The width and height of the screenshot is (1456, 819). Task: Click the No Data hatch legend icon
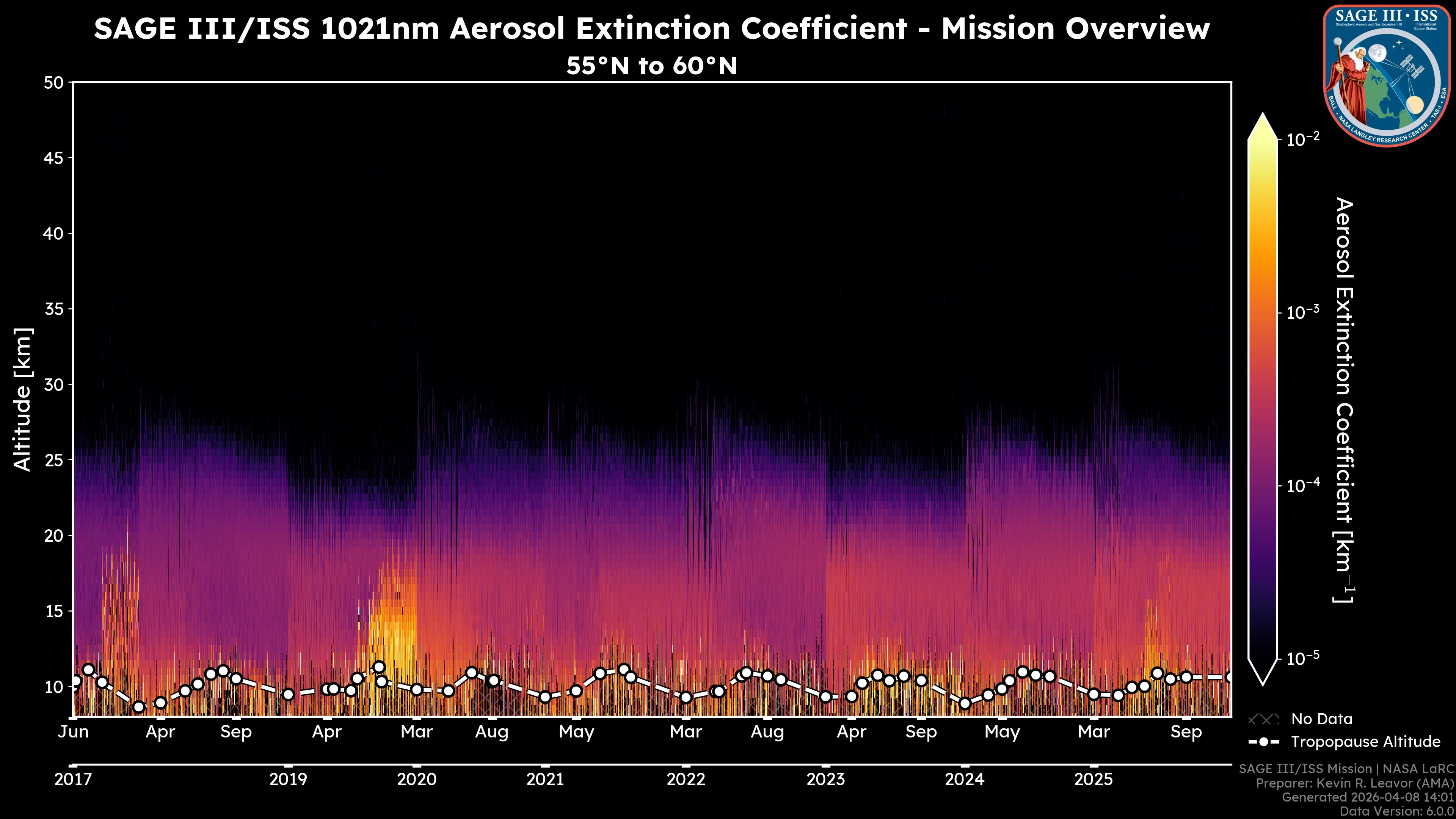click(x=1263, y=719)
